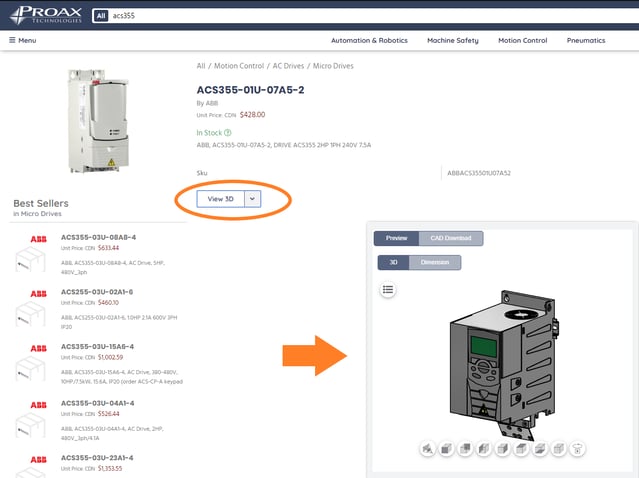This screenshot has height=478, width=639.
Task: Click ABB logo beside ACS355-03U-04A1-4
Action: click(x=38, y=405)
